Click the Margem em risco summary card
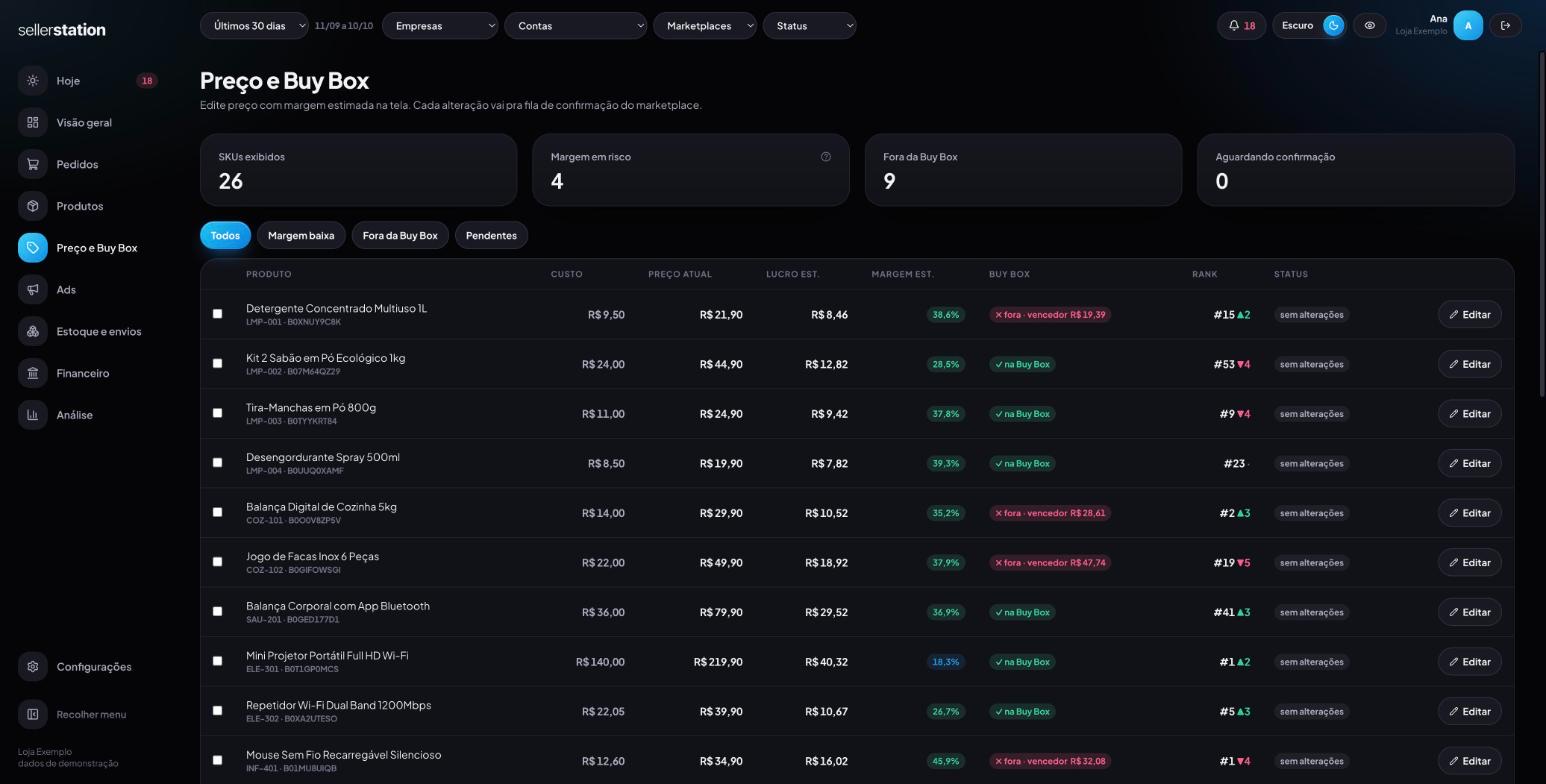This screenshot has height=784, width=1546. click(691, 170)
